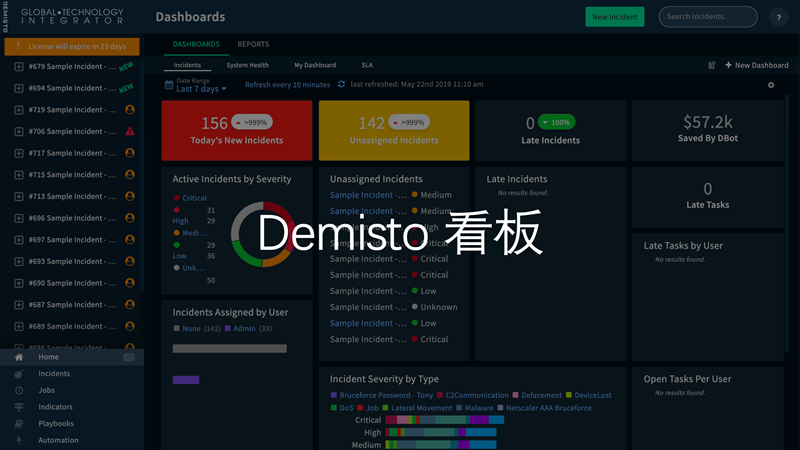Toggle the Critical legend in Active Incidents by Severity
Image resolution: width=800 pixels, height=450 pixels.
pyautogui.click(x=190, y=198)
